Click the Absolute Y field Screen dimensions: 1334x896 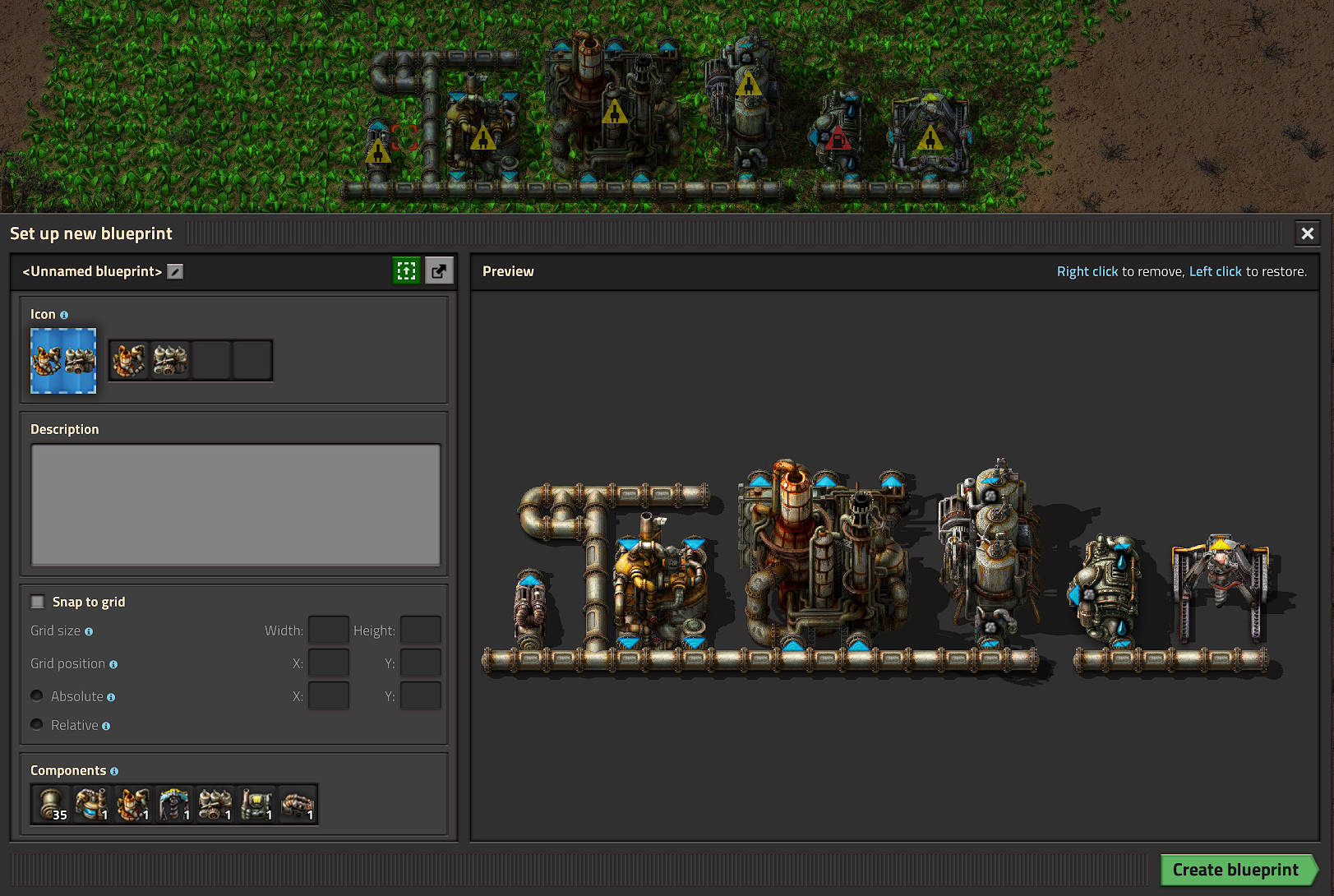click(x=421, y=695)
